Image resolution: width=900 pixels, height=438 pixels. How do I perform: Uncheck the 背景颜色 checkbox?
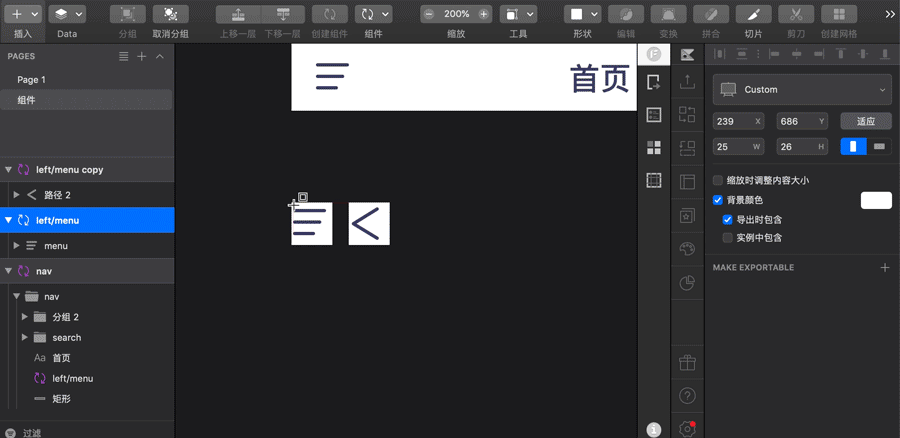tap(717, 200)
